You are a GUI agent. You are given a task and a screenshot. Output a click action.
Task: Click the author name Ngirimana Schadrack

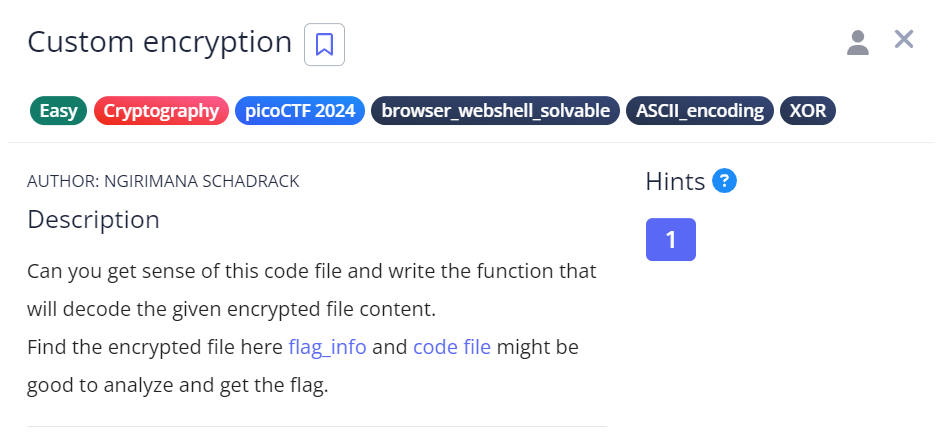[201, 181]
